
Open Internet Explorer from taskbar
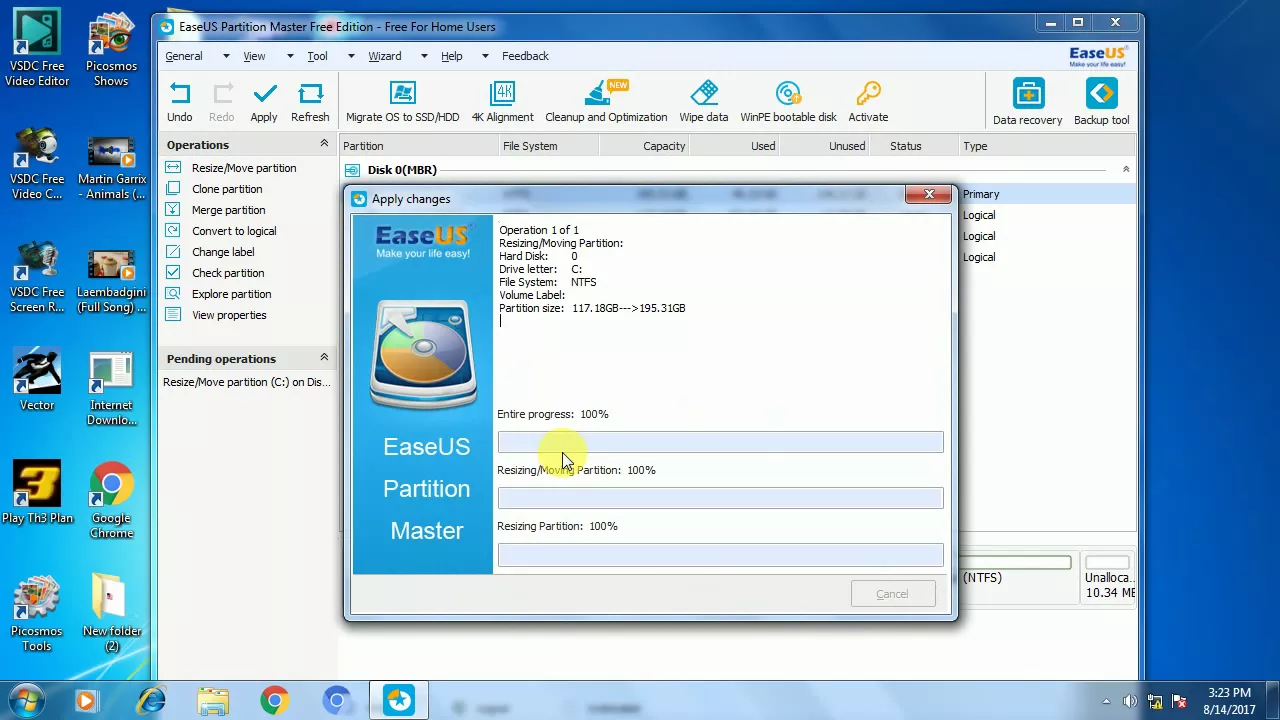[151, 700]
